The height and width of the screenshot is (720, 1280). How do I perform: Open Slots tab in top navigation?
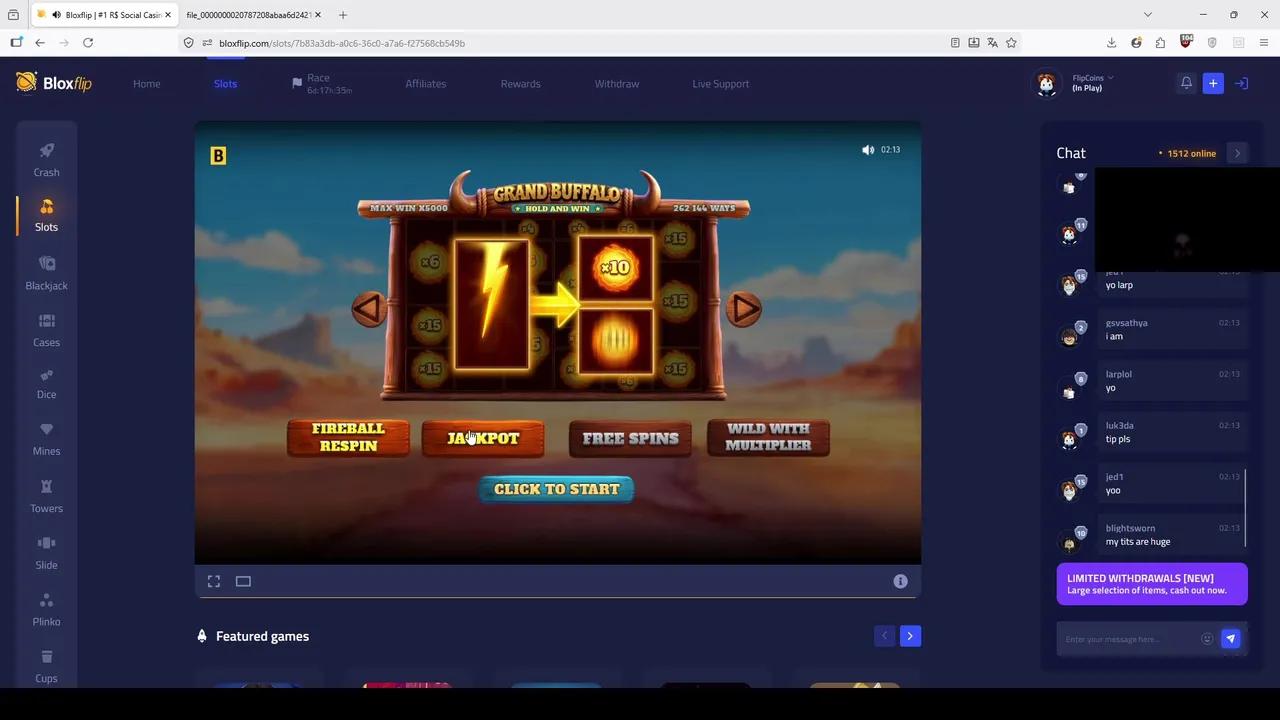pyautogui.click(x=225, y=84)
